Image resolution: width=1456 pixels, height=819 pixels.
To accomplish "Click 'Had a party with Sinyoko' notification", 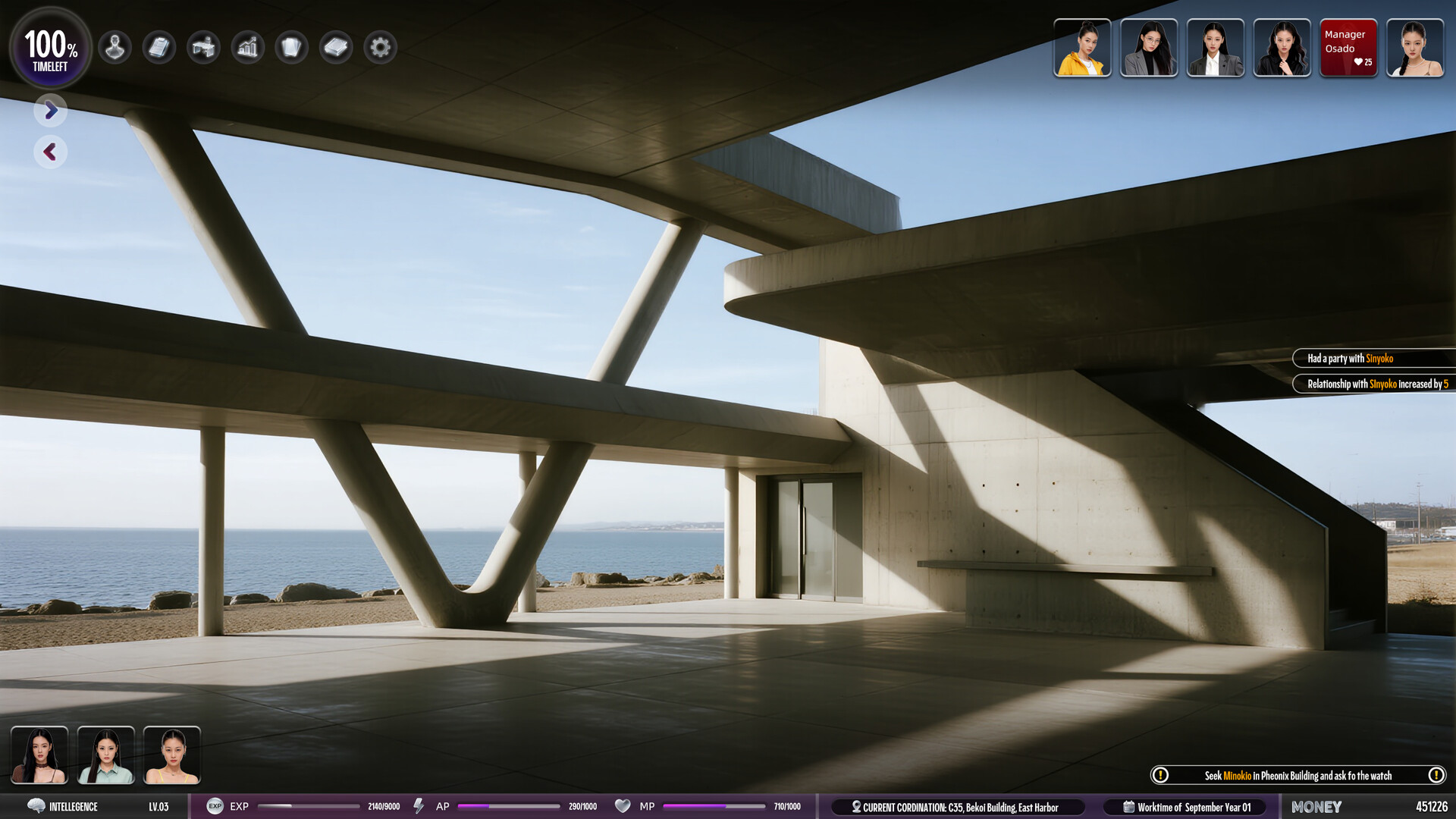I will tap(1373, 358).
